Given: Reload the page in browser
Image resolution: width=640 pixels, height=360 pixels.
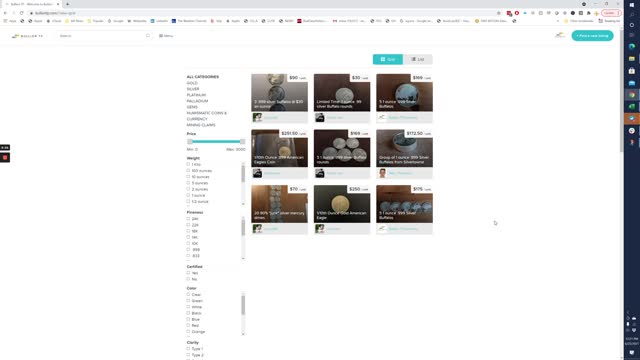Looking at the screenshot, I should click(22, 13).
